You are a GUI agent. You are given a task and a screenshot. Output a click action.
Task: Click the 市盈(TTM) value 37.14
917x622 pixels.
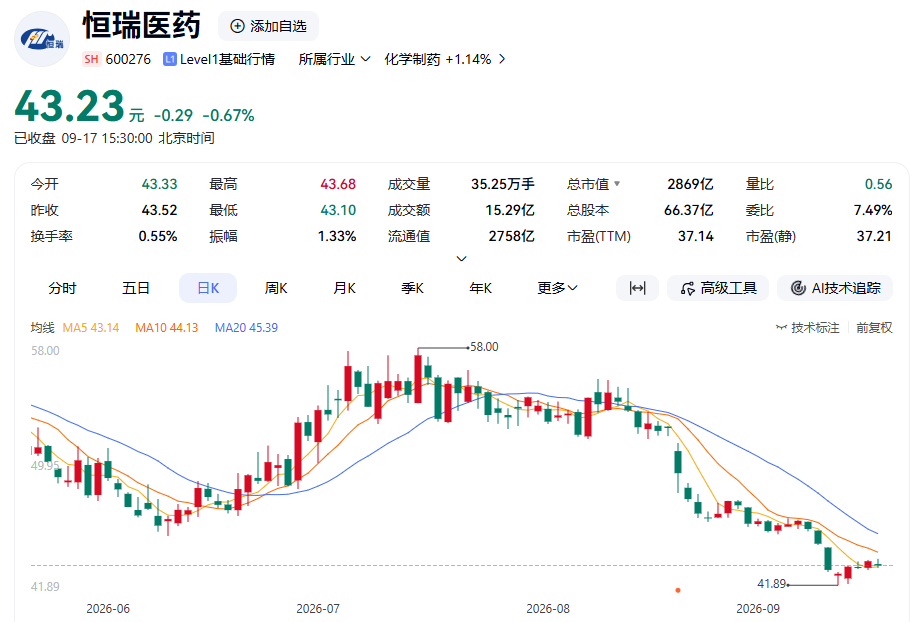click(x=696, y=236)
